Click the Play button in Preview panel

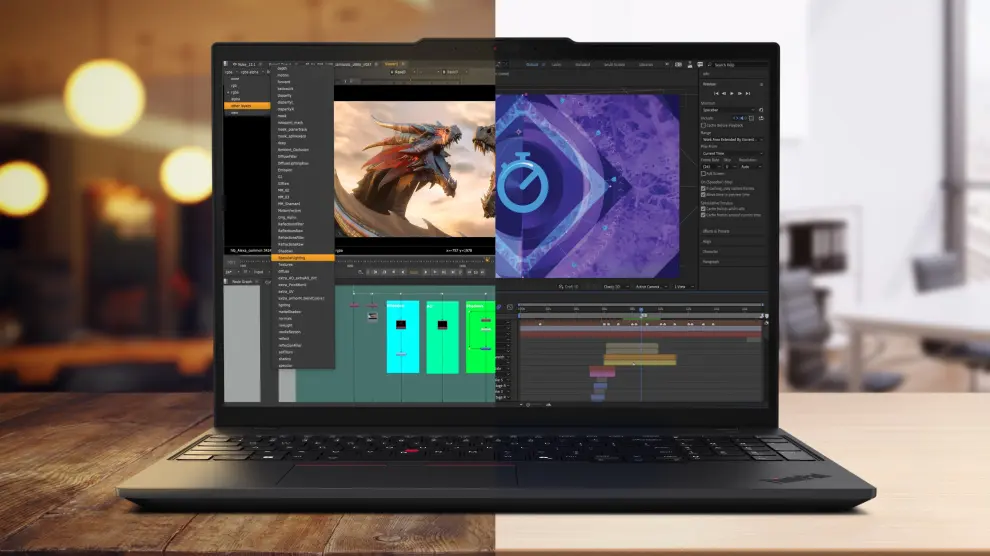tap(734, 93)
